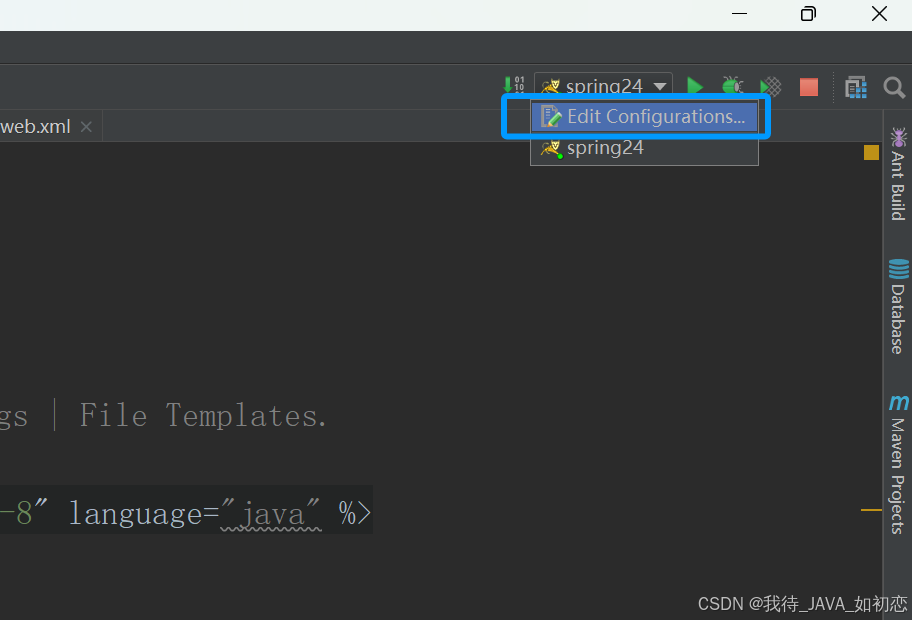
Task: Click the VCS update arrow icon
Action: (514, 85)
